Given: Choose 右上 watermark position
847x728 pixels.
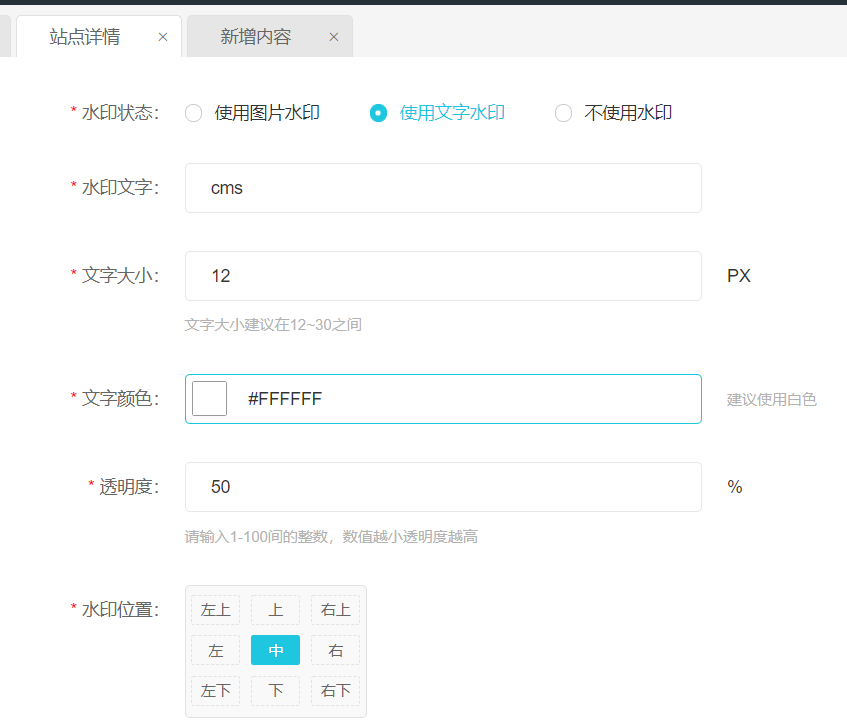Looking at the screenshot, I should (335, 610).
